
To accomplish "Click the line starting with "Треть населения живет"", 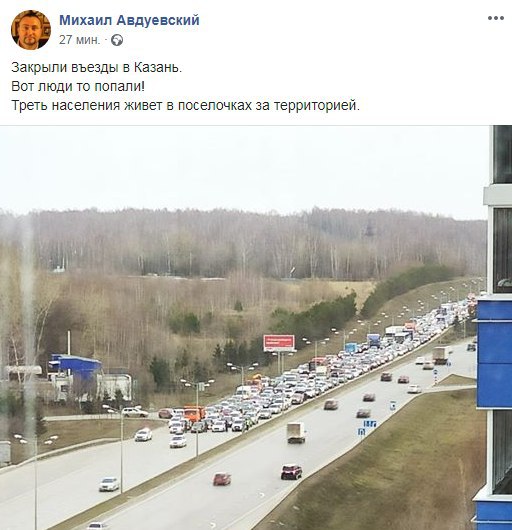I will pyautogui.click(x=186, y=105).
